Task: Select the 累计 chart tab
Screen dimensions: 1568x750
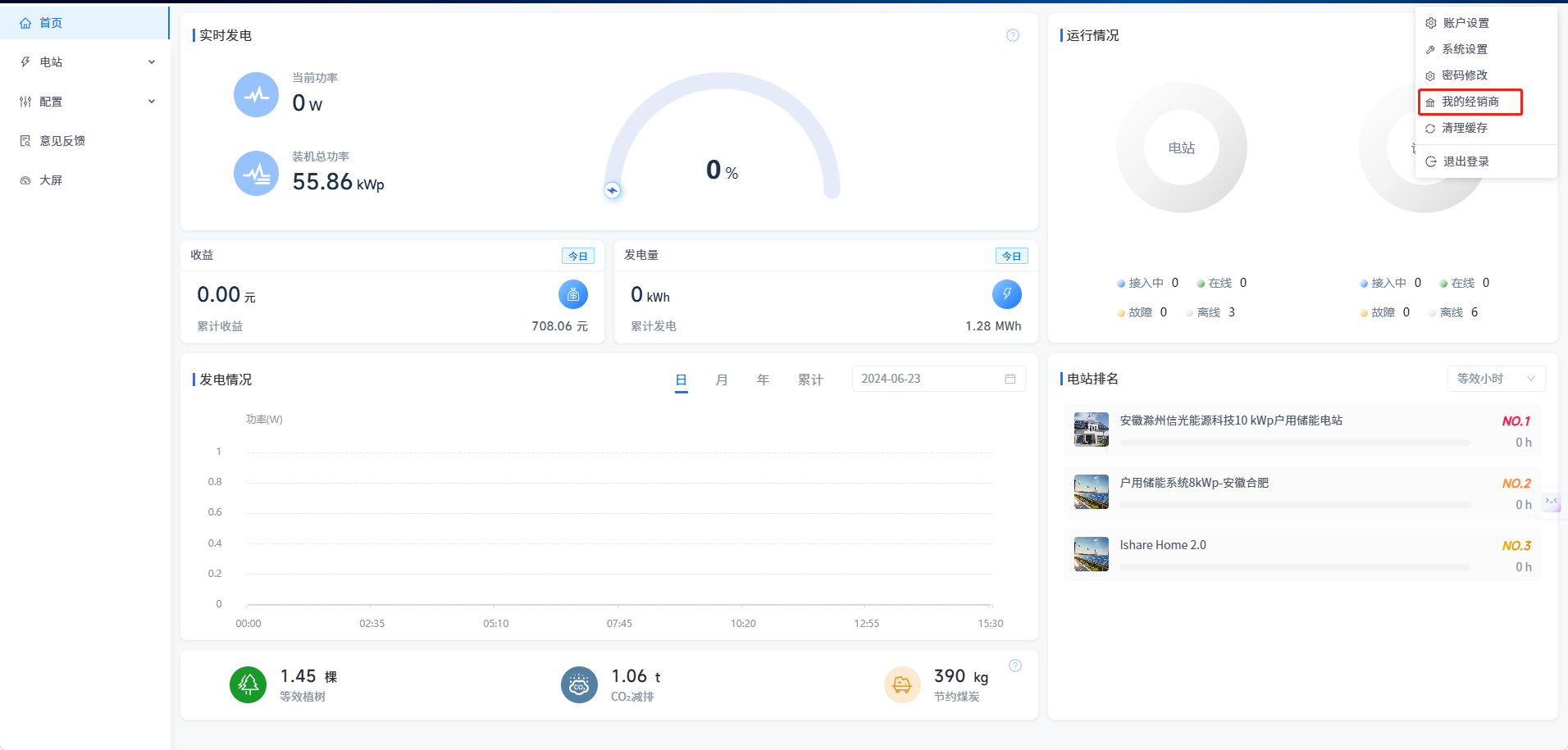Action: (x=810, y=380)
